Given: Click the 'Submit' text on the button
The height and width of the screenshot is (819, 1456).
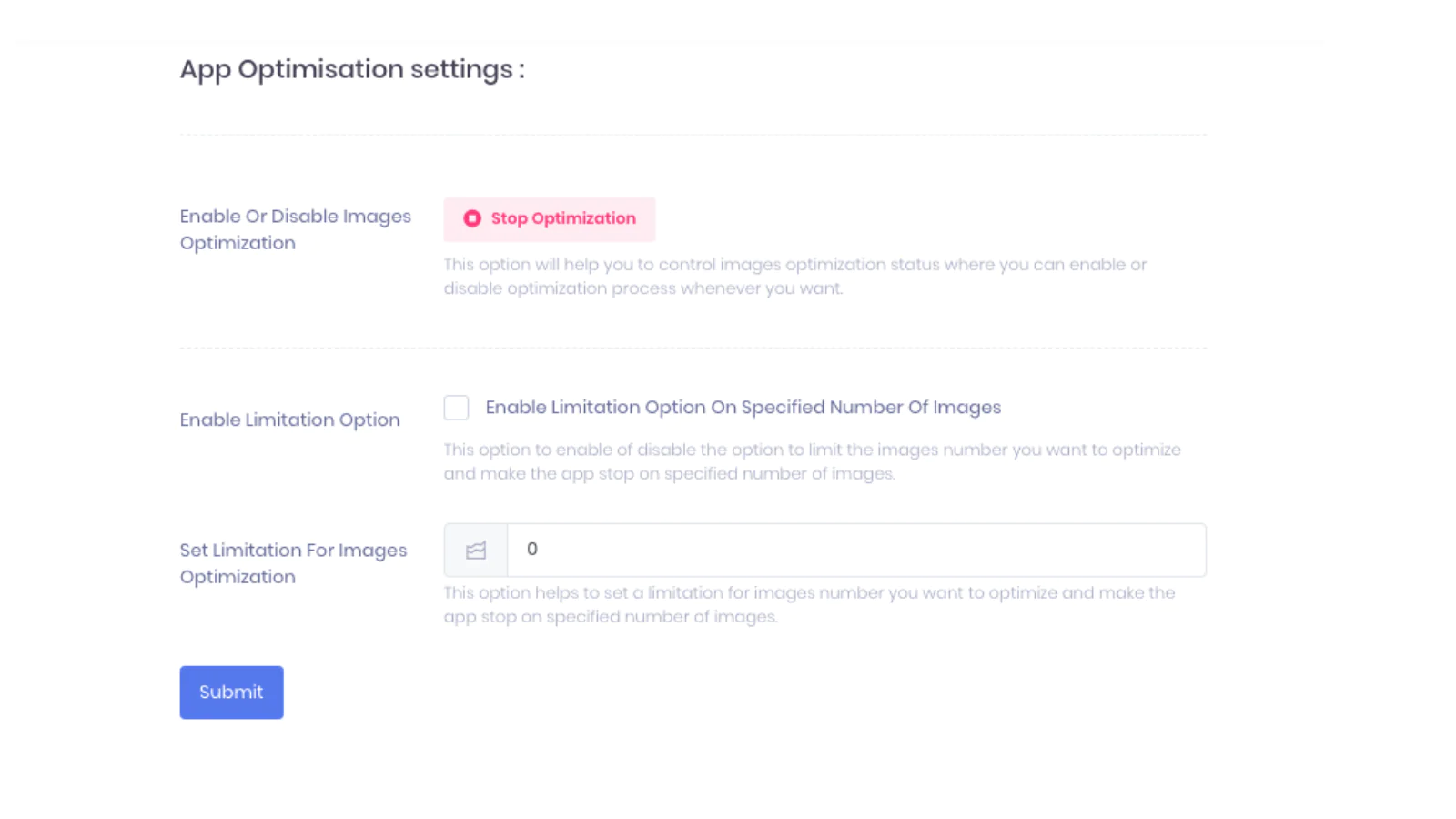Looking at the screenshot, I should coord(231,693).
